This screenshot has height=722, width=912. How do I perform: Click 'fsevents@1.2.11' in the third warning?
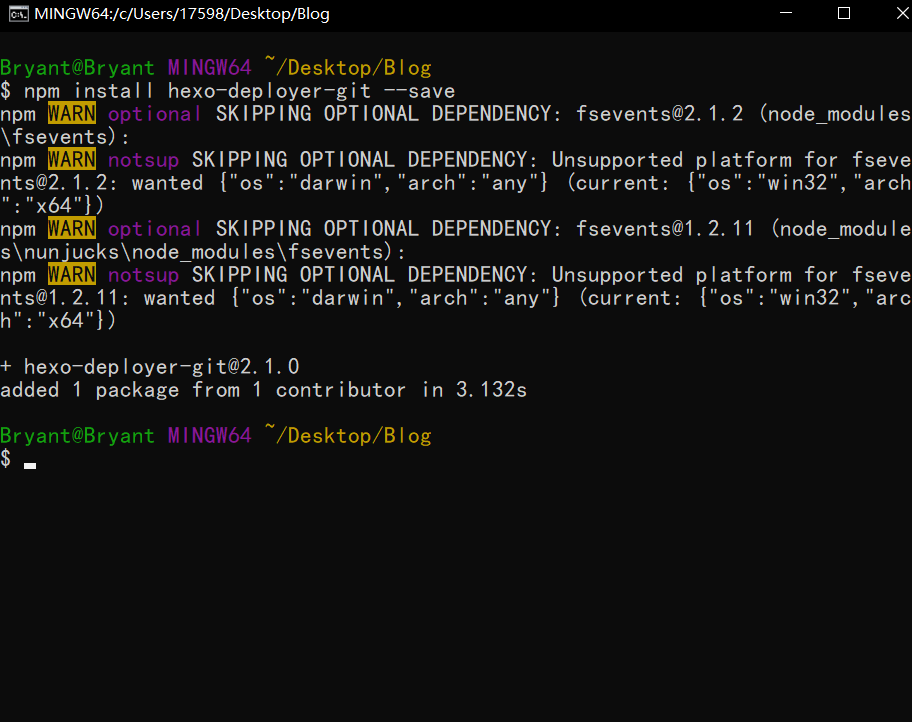point(665,229)
